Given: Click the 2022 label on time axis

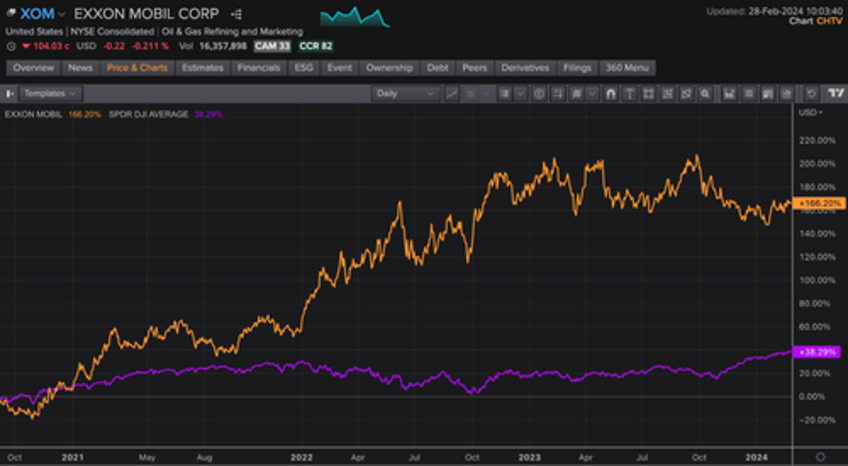Looking at the screenshot, I should [301, 457].
